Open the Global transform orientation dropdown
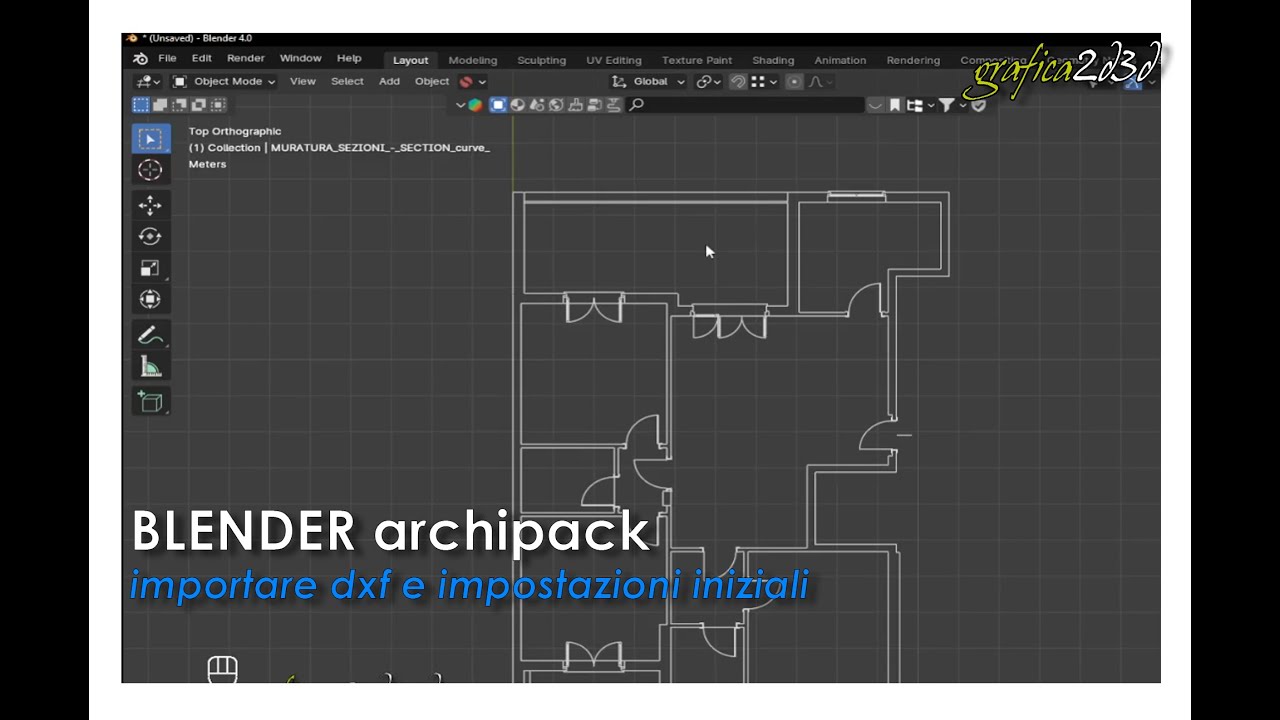1280x720 pixels. click(648, 82)
